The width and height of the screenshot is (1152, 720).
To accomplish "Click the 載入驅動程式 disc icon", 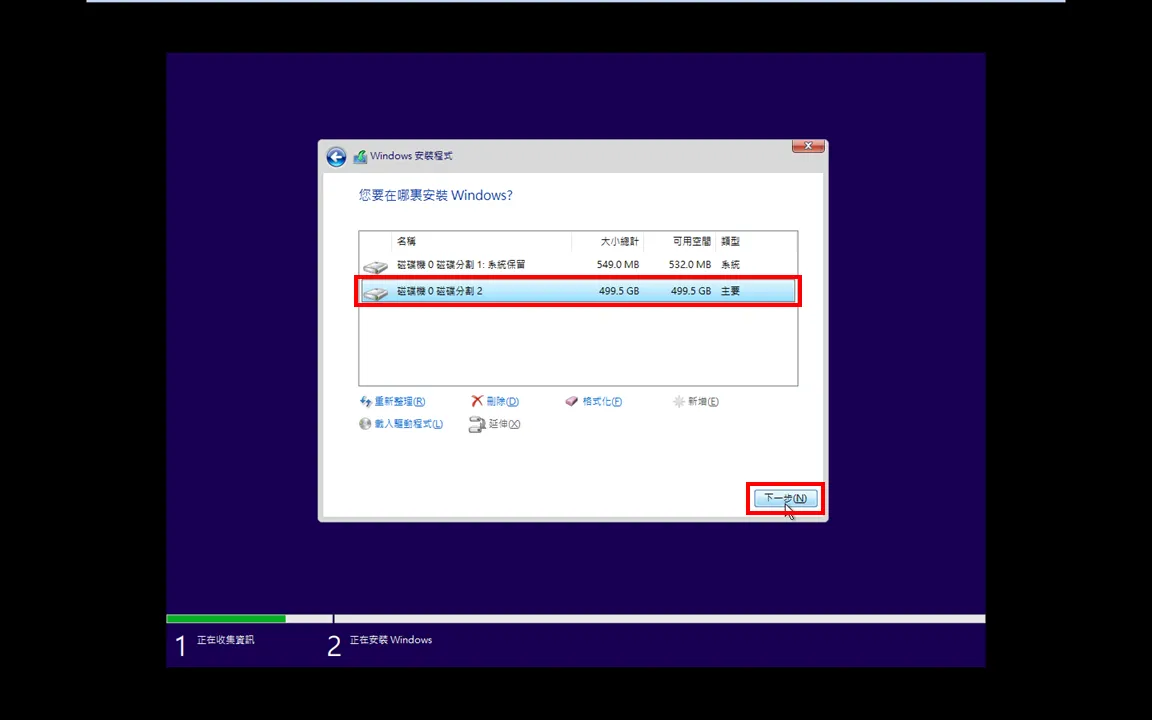I will click(x=365, y=423).
